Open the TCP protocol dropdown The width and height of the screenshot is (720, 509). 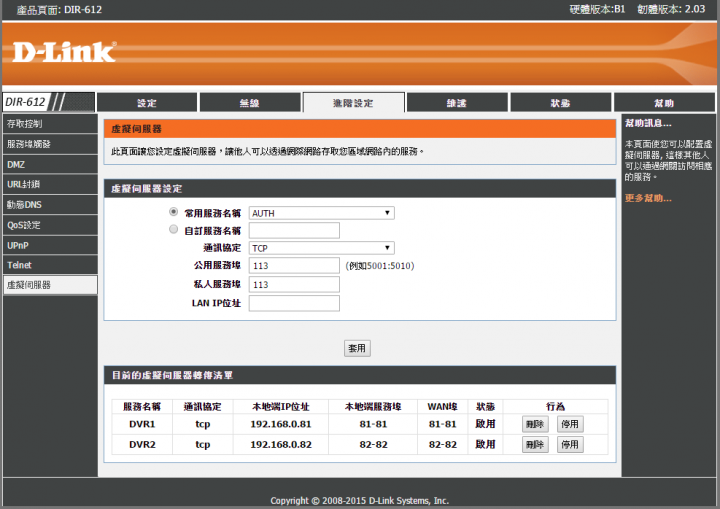[321, 248]
